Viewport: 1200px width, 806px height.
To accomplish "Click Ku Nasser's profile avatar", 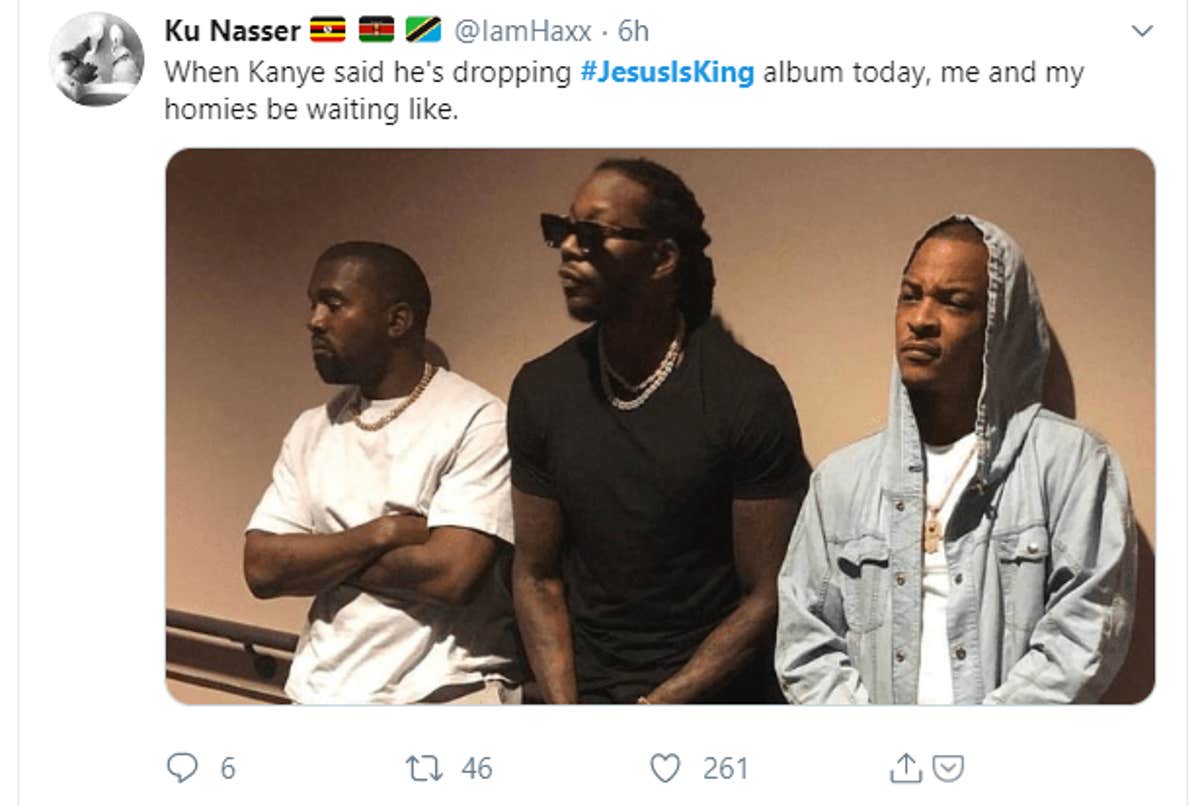I will [x=97, y=48].
